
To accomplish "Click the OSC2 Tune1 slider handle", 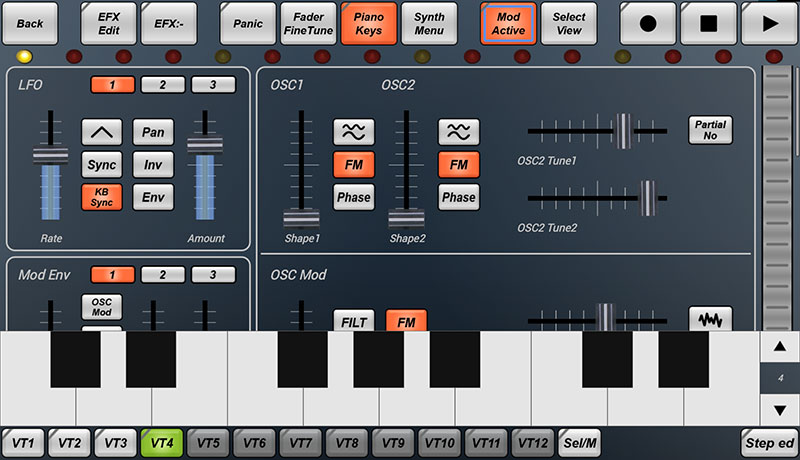I will click(x=623, y=132).
